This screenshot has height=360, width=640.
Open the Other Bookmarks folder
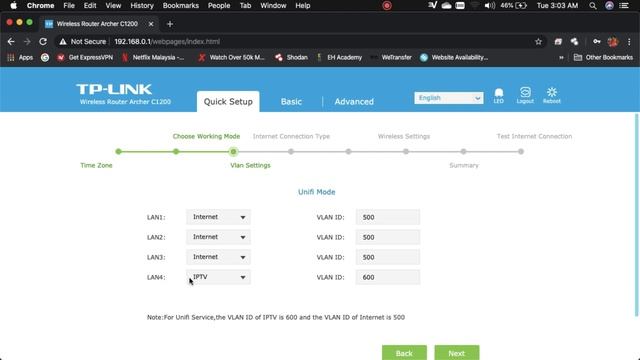603,58
